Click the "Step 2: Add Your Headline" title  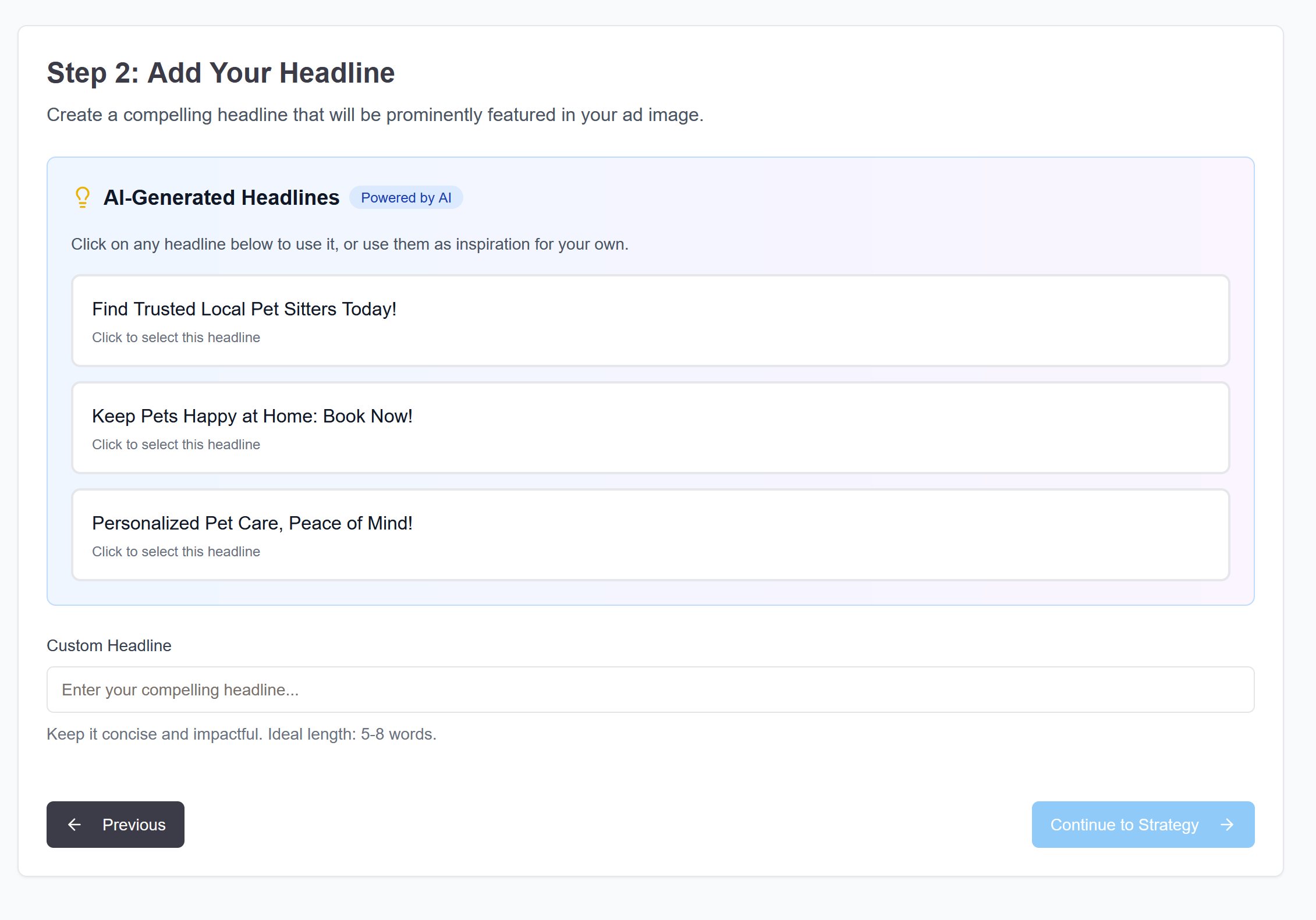221,73
